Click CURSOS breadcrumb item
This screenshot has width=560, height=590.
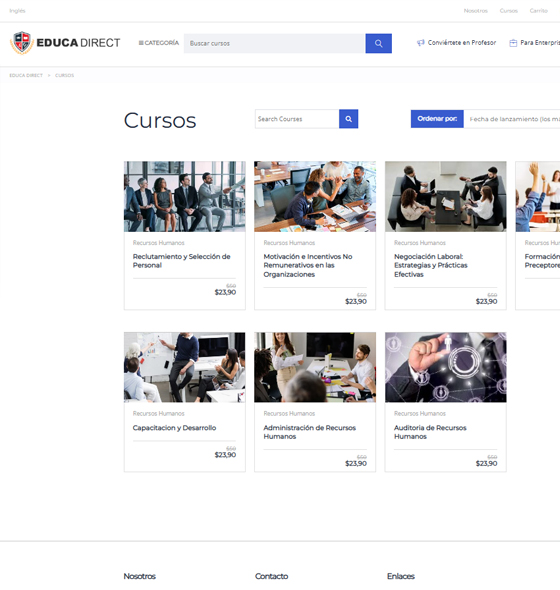point(64,75)
